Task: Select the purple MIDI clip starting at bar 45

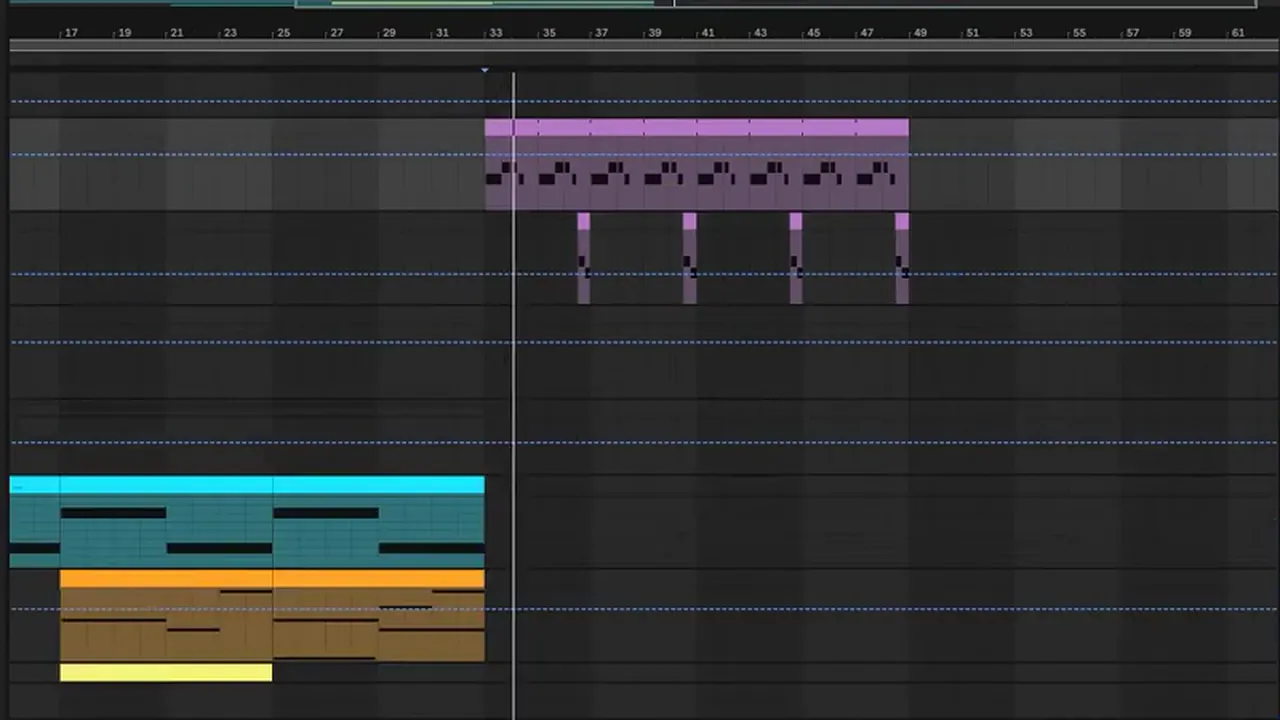Action: 829,165
